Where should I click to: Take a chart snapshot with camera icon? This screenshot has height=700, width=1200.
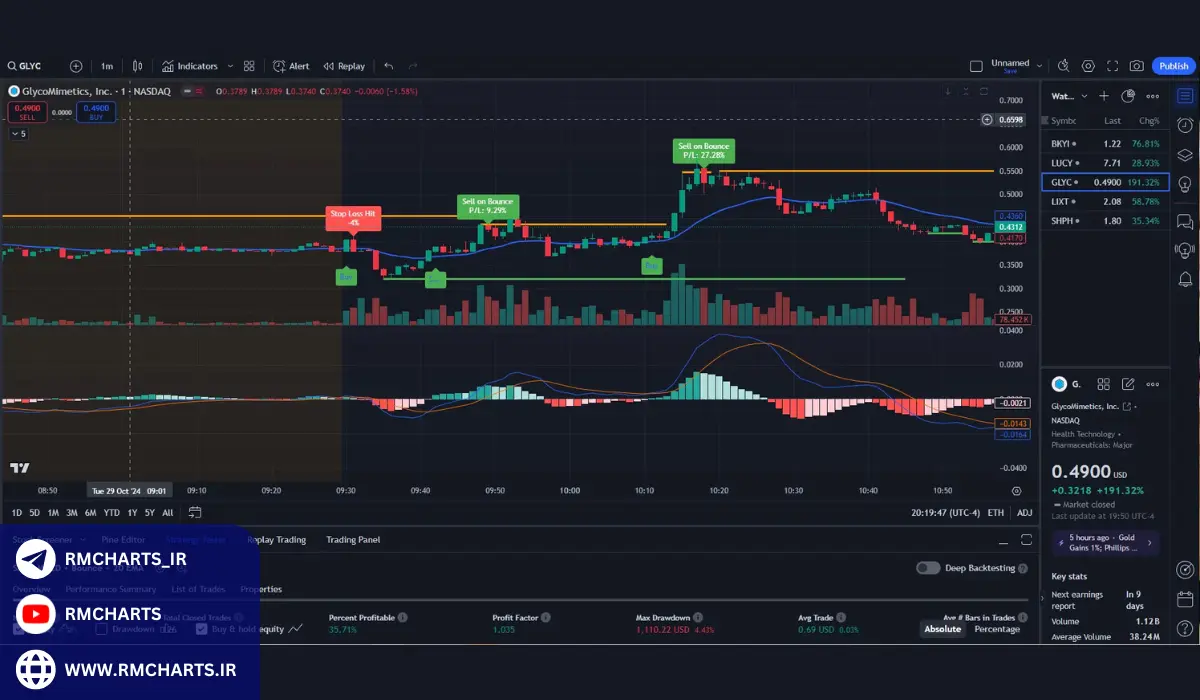pyautogui.click(x=1136, y=66)
